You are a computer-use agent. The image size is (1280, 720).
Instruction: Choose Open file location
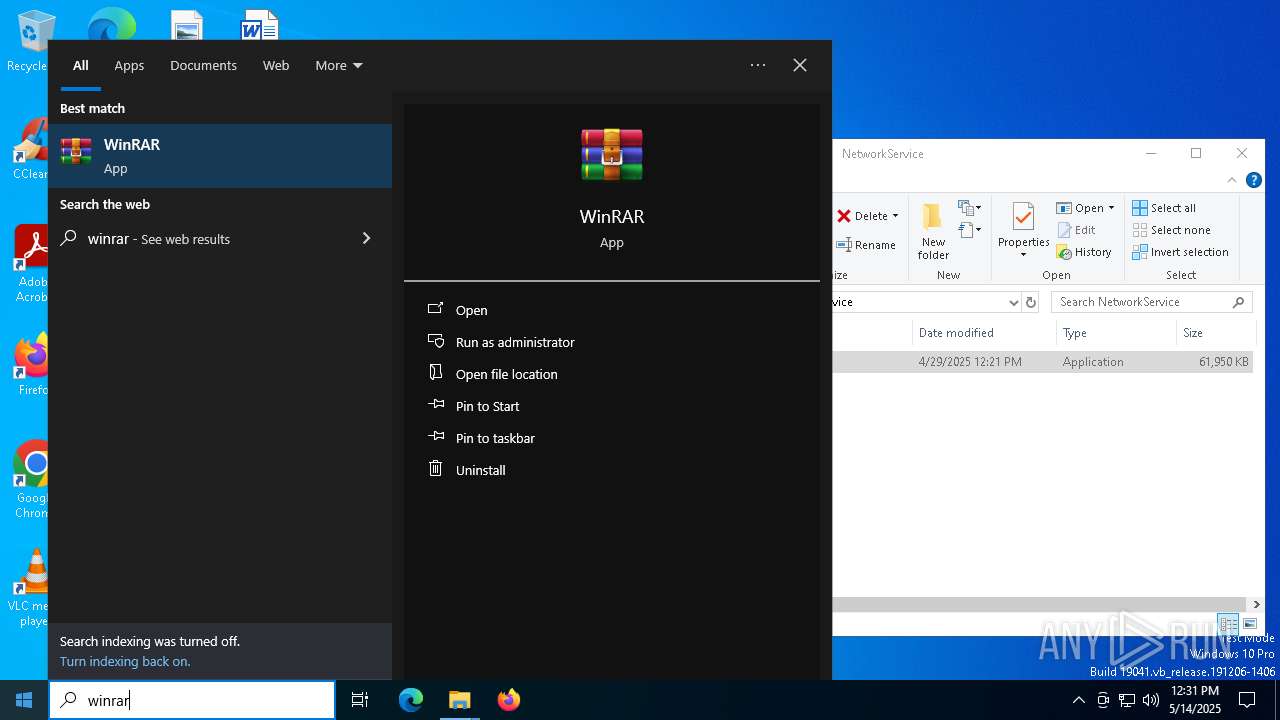click(x=506, y=374)
